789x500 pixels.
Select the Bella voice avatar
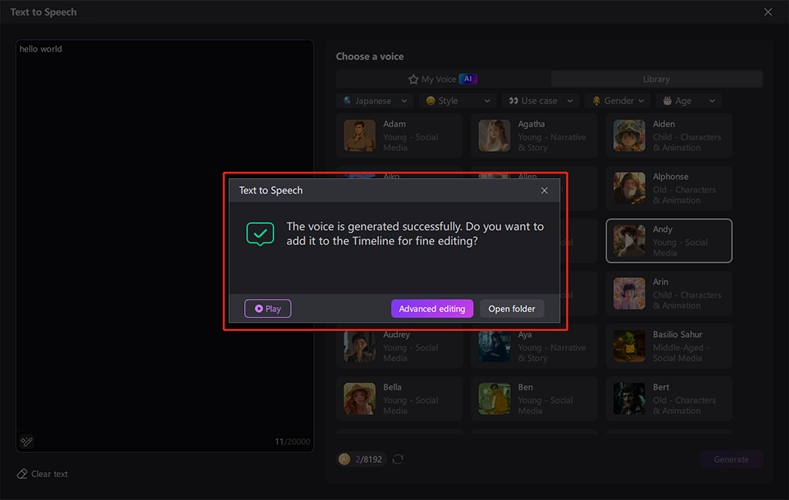[359, 399]
